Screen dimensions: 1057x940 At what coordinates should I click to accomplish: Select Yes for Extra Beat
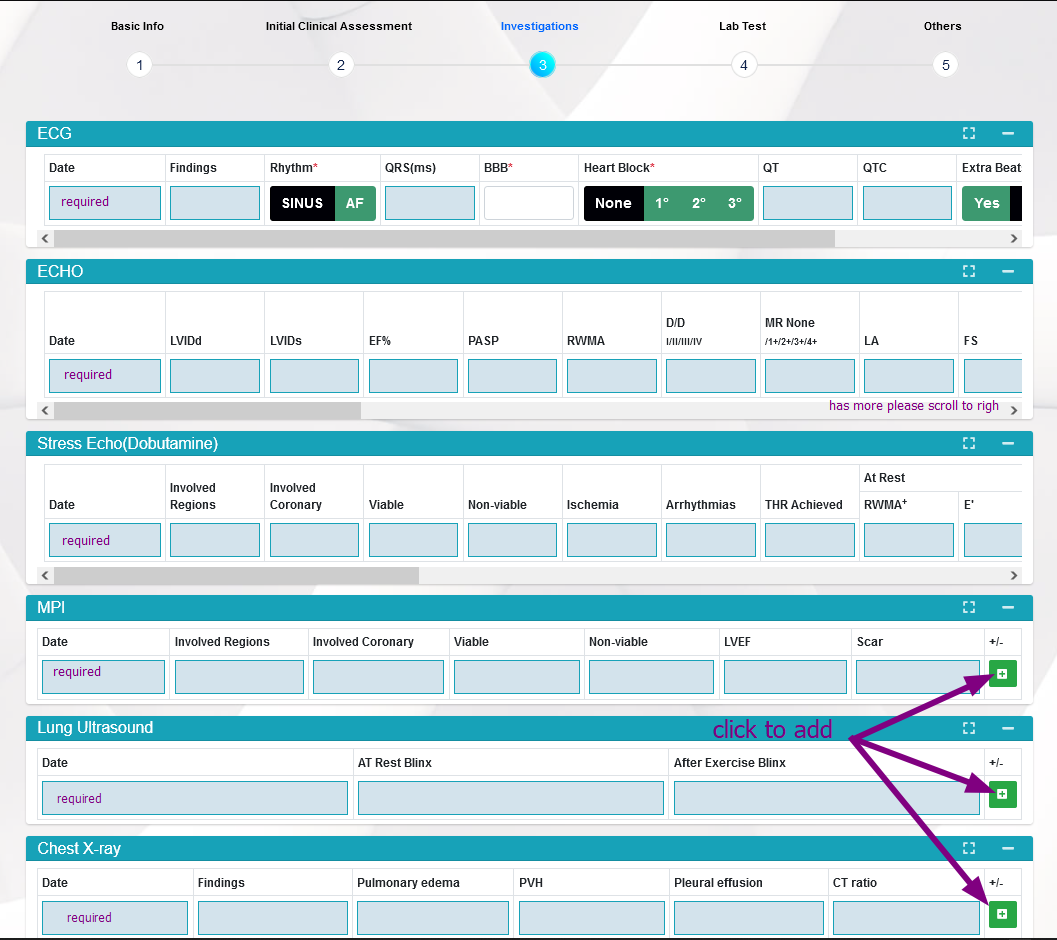[986, 203]
